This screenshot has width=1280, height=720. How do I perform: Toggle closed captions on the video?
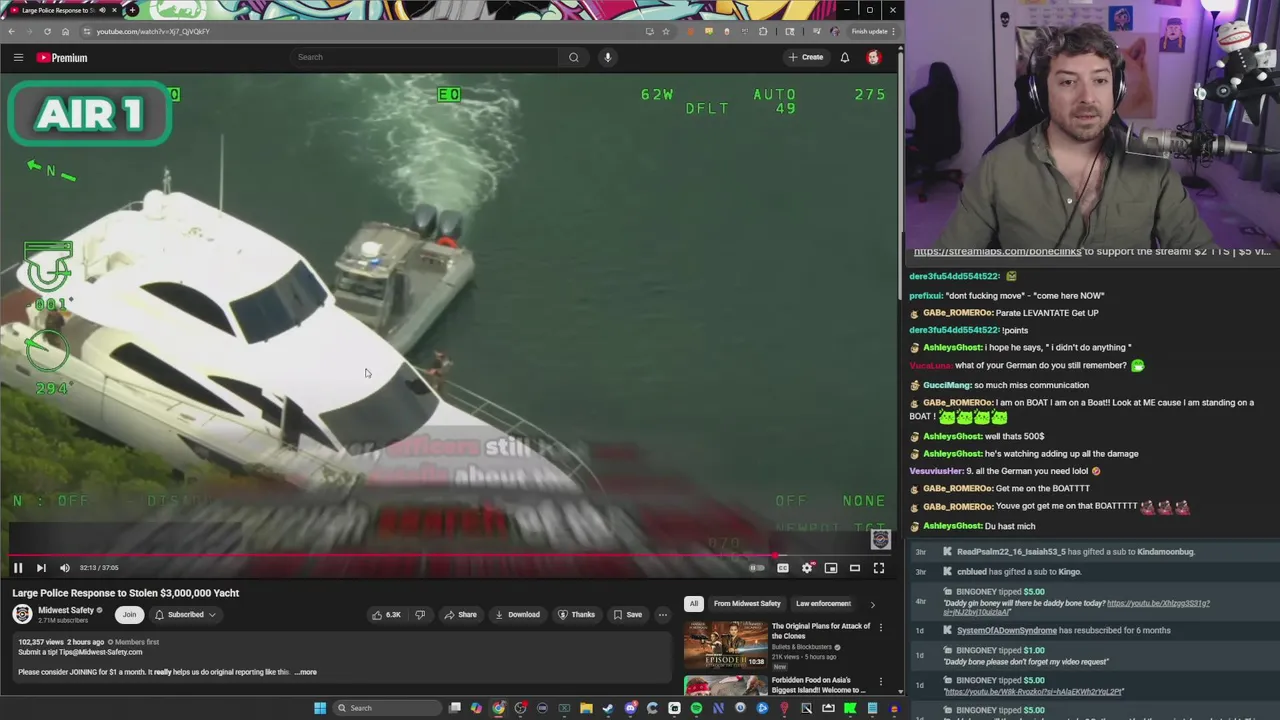point(783,568)
